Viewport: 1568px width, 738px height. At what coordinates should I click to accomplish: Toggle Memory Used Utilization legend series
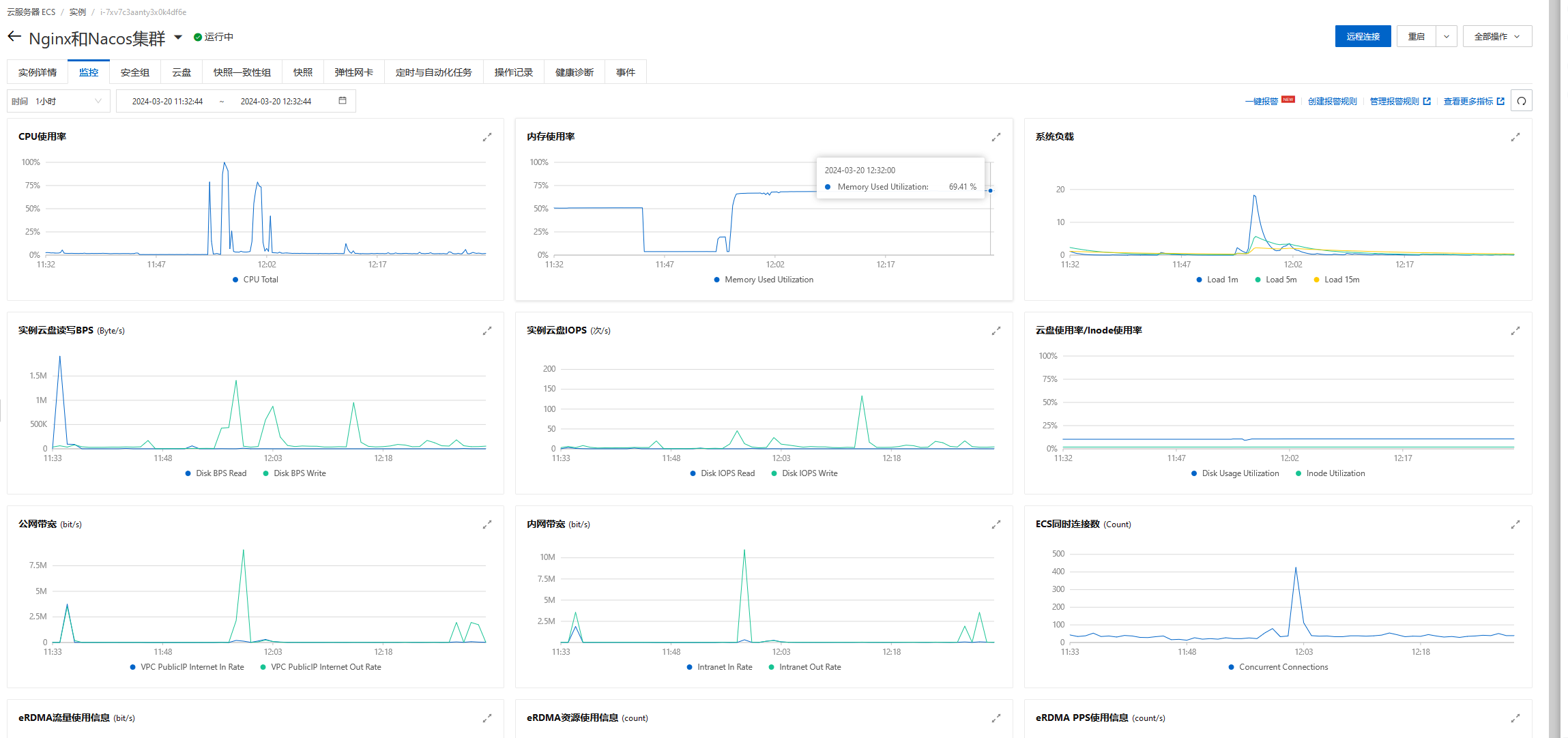click(x=764, y=280)
